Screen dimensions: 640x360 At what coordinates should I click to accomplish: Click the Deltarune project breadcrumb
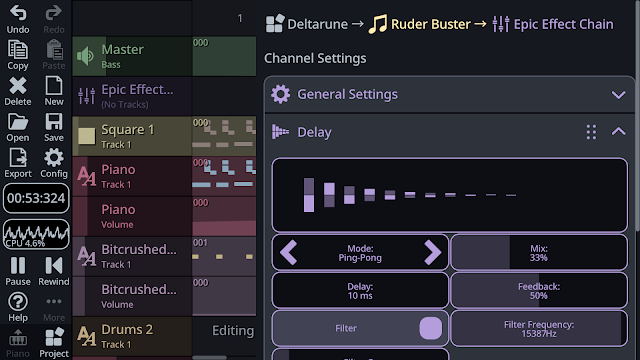click(307, 24)
